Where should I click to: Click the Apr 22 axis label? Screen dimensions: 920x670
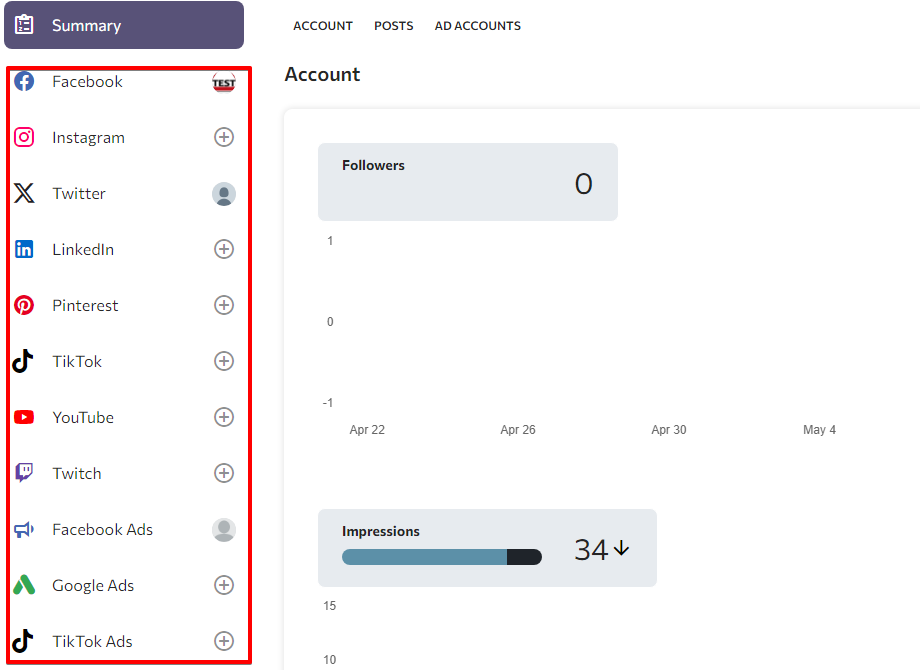[367, 429]
